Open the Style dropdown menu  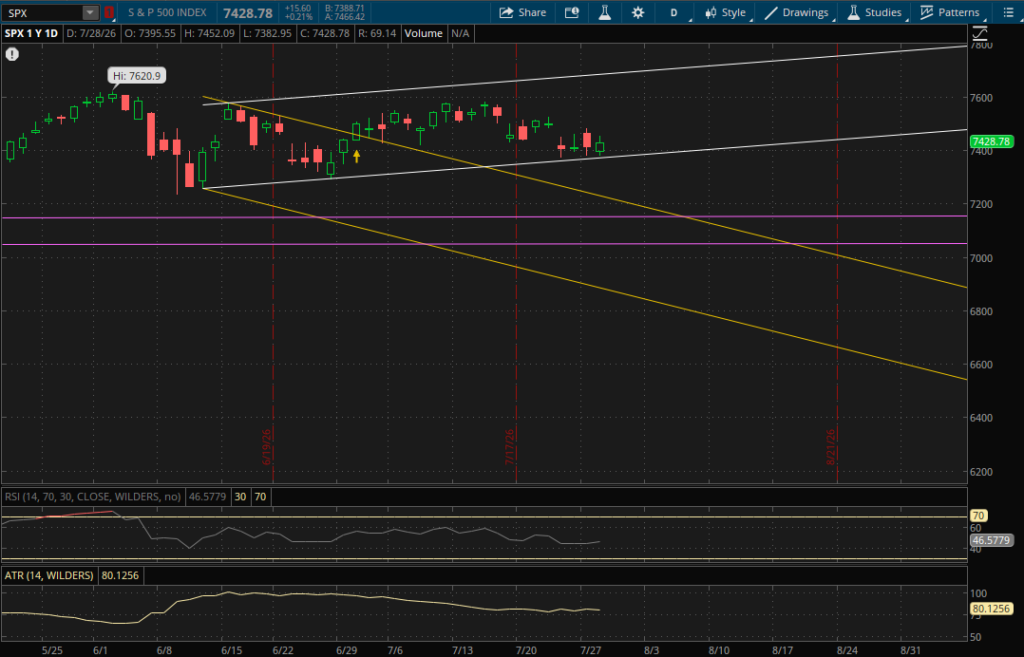click(726, 12)
